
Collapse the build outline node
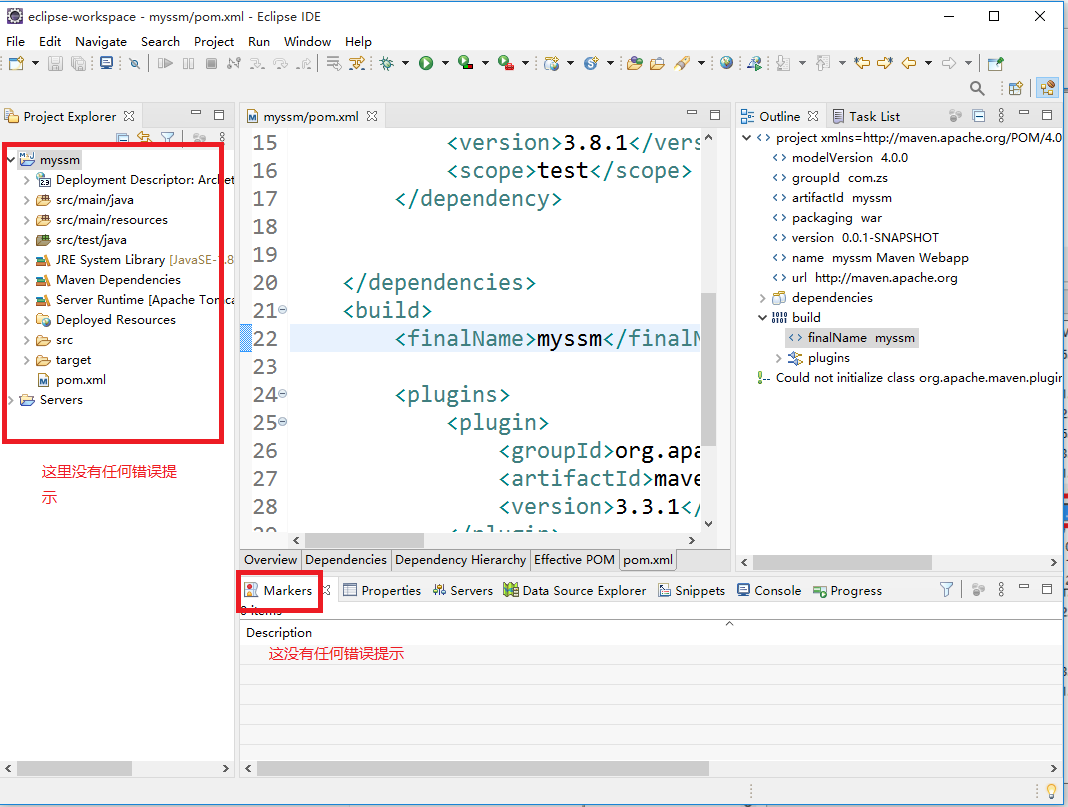point(763,318)
